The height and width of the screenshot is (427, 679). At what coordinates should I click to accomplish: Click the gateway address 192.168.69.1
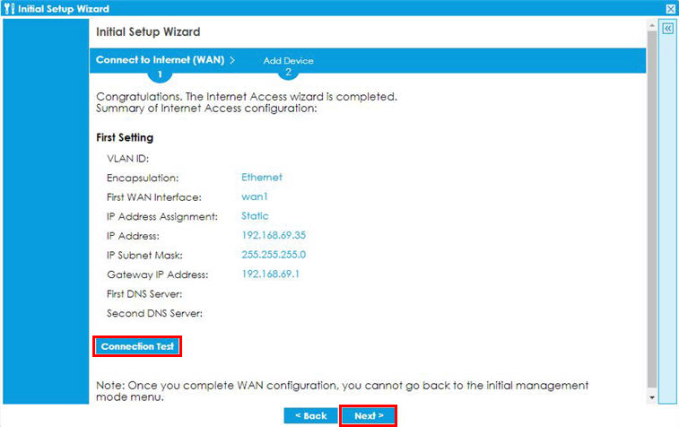[x=271, y=274]
